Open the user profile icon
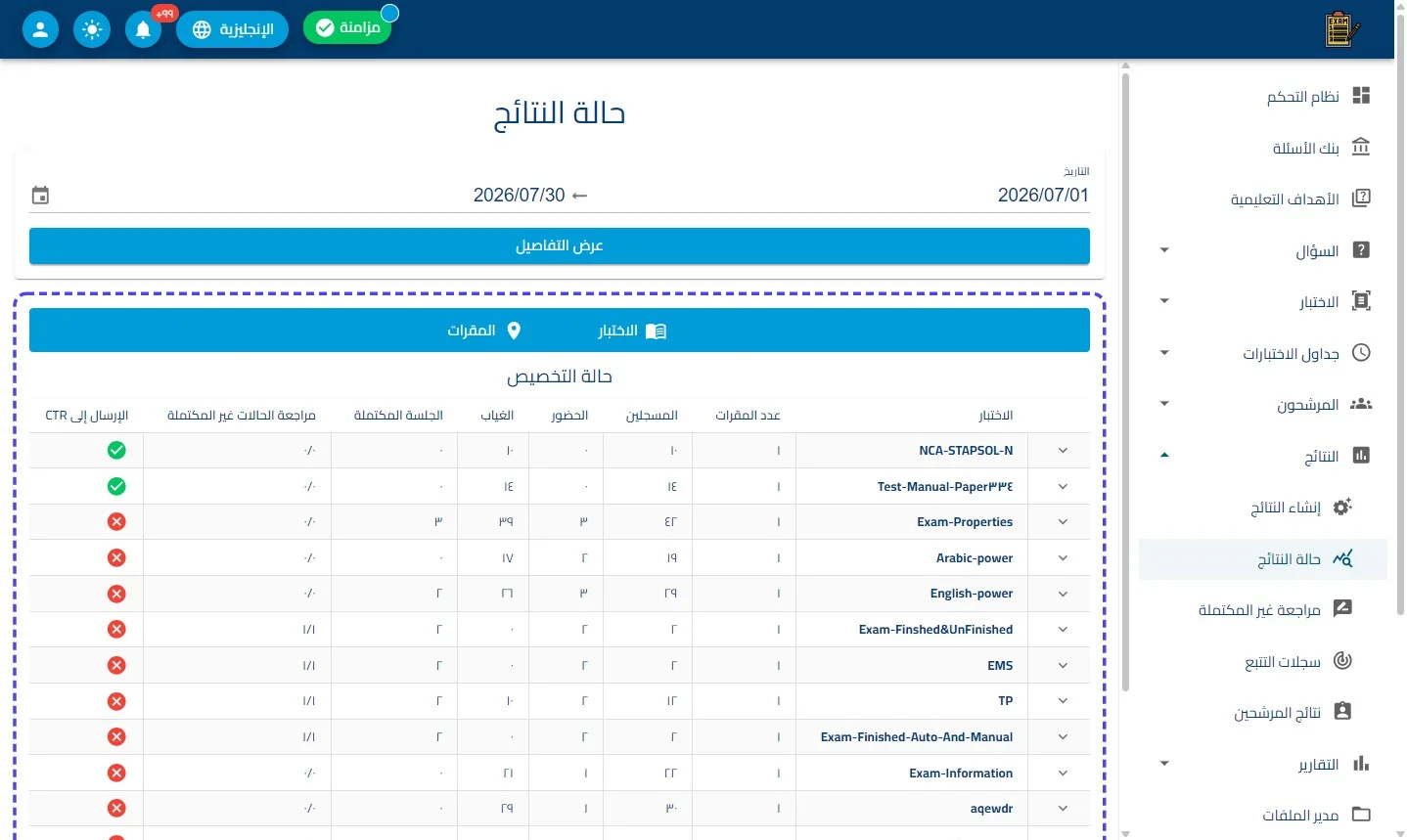The height and width of the screenshot is (840, 1407). coord(40,29)
